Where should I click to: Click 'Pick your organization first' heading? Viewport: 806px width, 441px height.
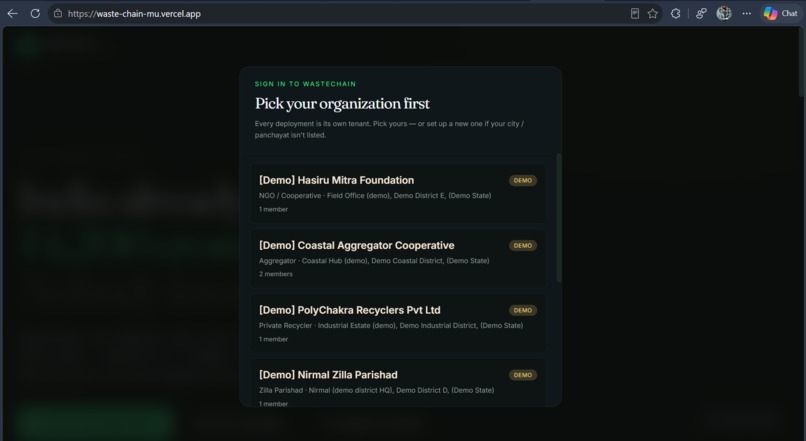click(342, 104)
